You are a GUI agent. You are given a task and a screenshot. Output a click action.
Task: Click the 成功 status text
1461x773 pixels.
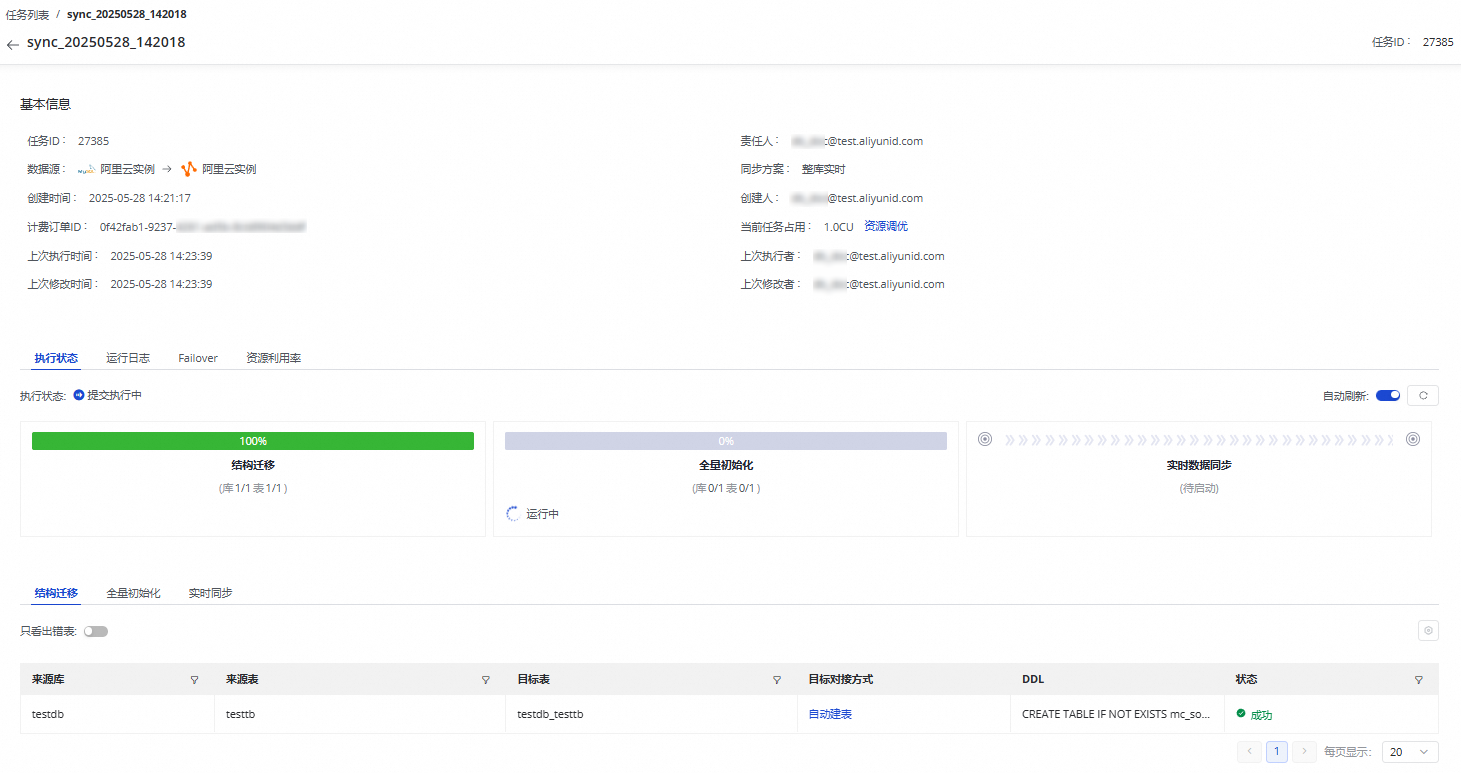[x=1261, y=715]
